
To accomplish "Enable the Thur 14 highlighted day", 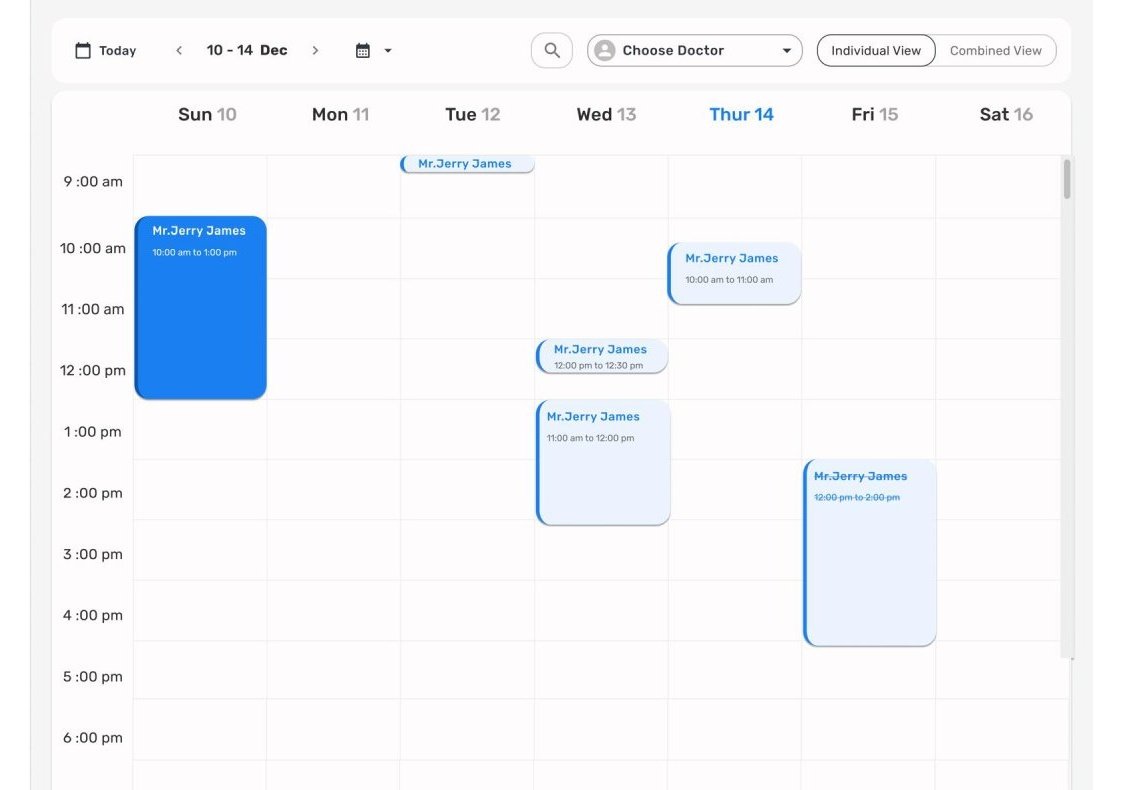I will pyautogui.click(x=741, y=114).
